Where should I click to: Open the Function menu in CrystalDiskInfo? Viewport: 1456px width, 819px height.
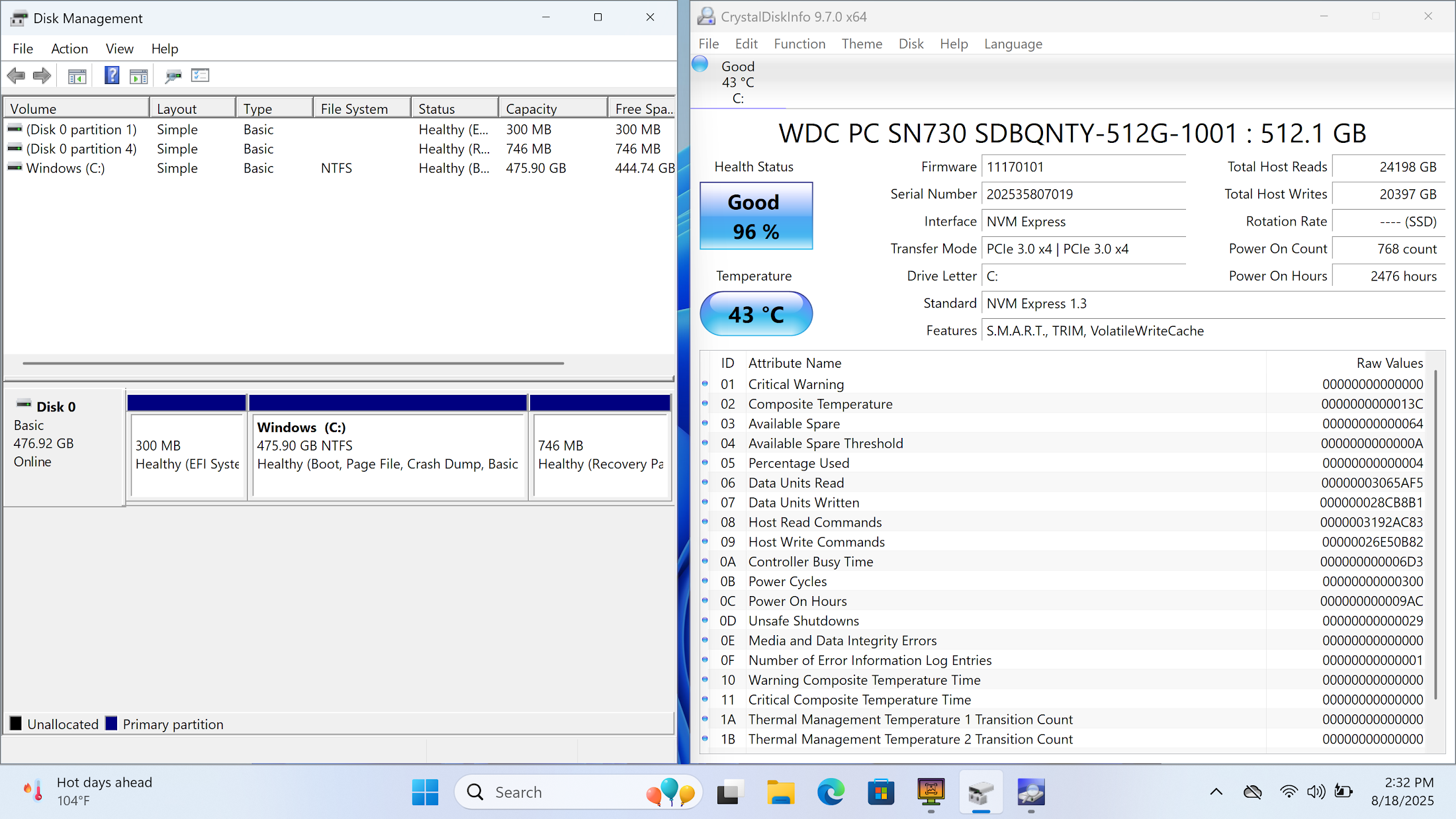799,44
